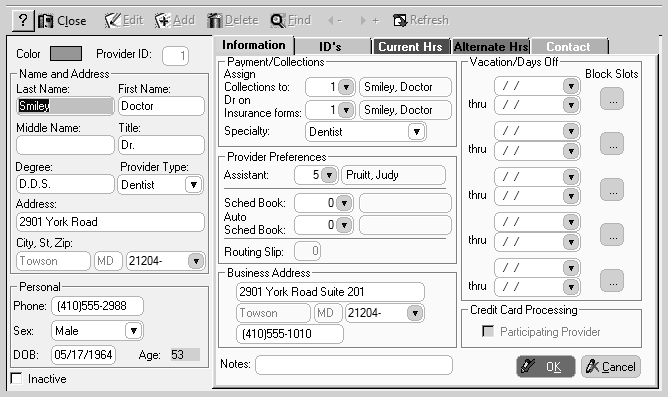
Task: Open the Assistant dropdown
Action: pyautogui.click(x=329, y=175)
